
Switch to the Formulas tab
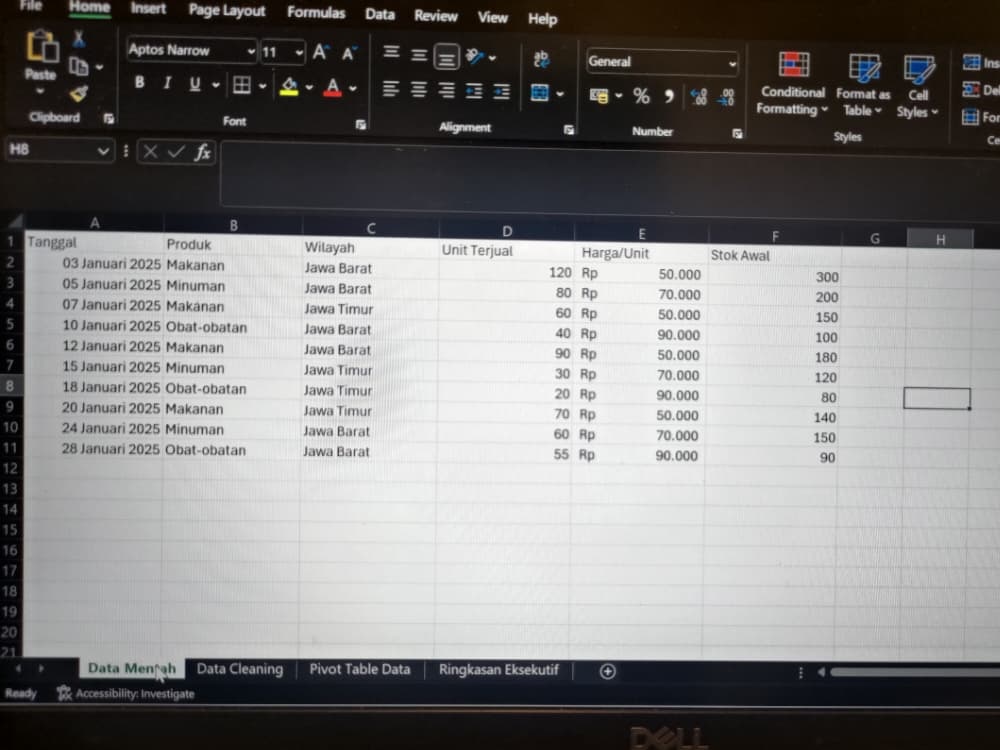click(316, 12)
